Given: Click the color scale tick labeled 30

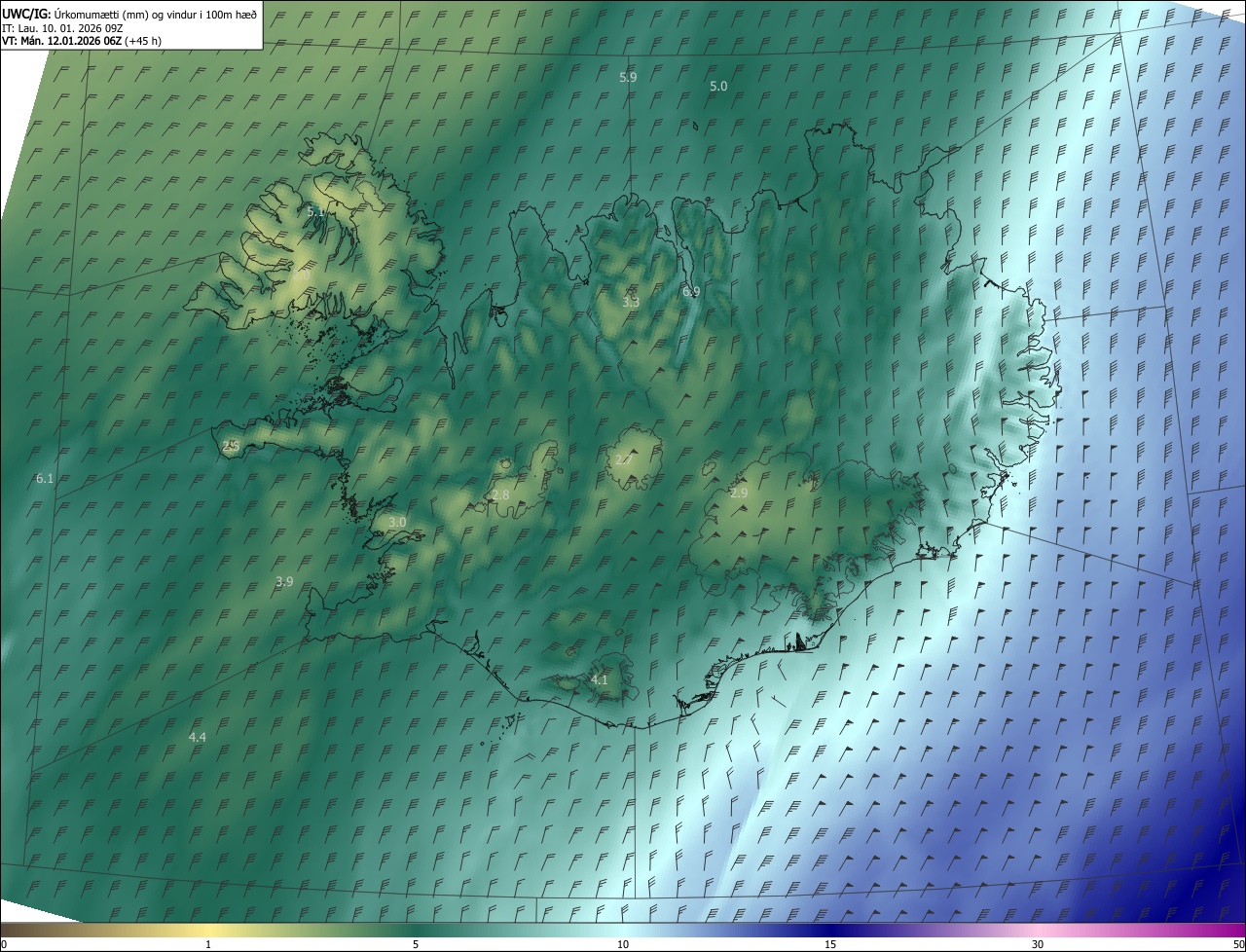Looking at the screenshot, I should coord(1038,944).
